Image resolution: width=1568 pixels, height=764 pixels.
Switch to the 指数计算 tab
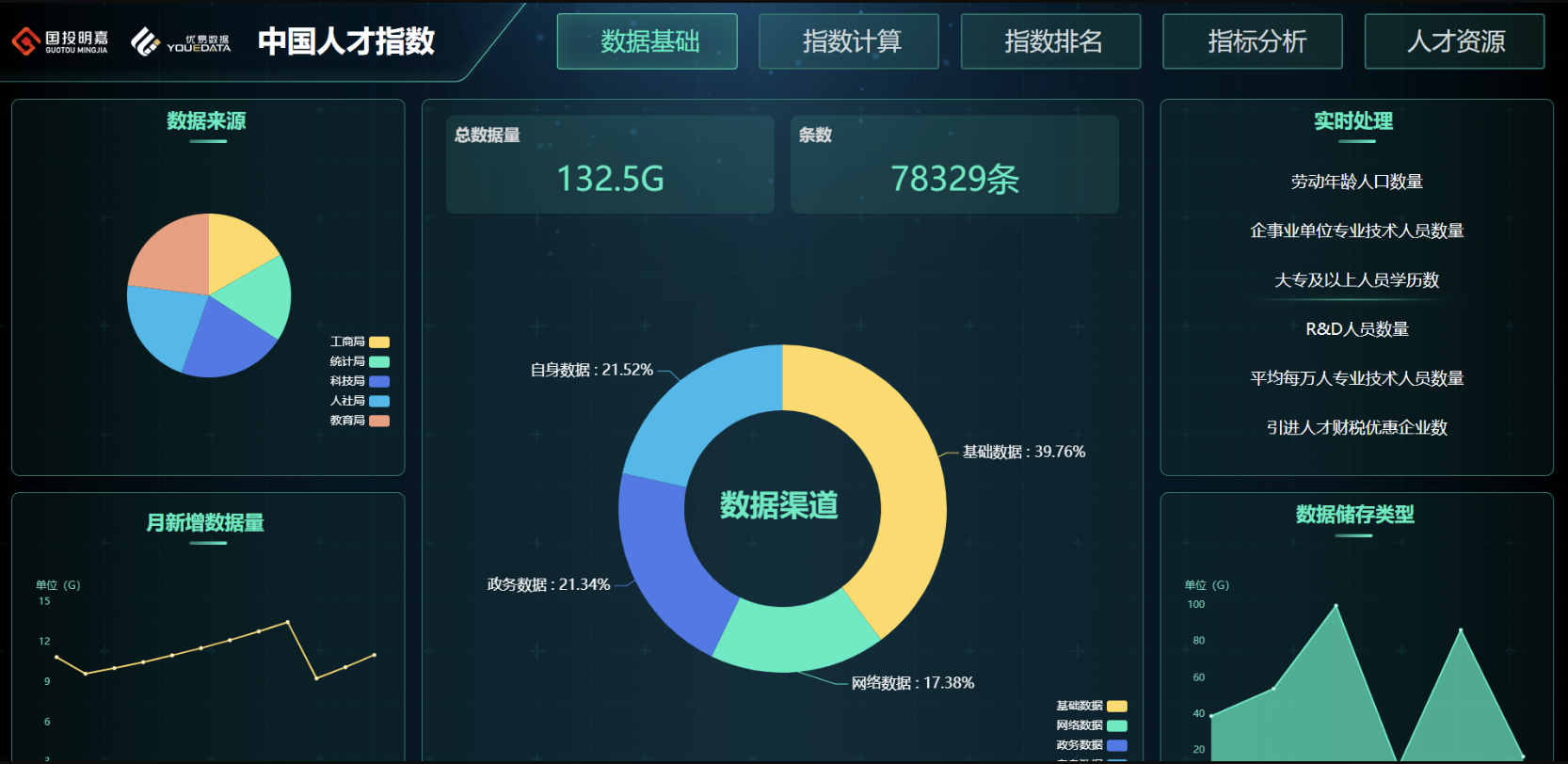point(849,41)
